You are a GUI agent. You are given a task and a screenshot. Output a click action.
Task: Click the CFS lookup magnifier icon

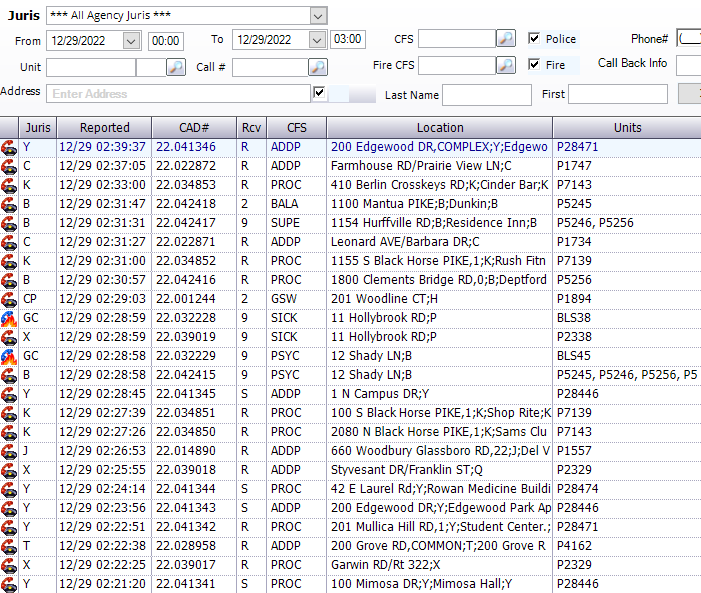[x=506, y=38]
